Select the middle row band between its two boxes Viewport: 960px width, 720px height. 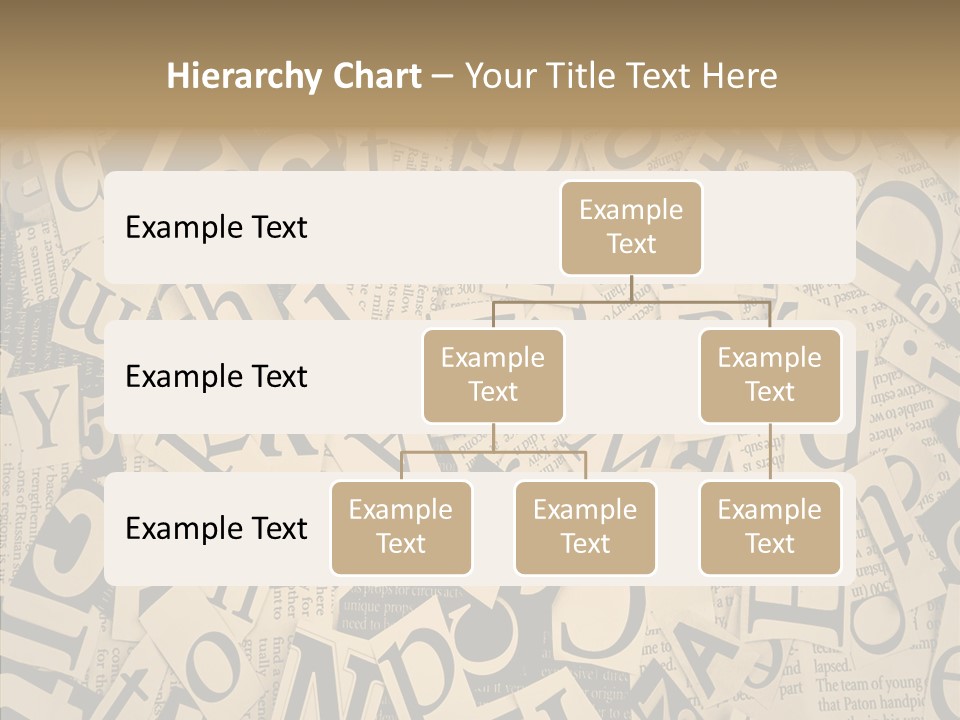[631, 390]
